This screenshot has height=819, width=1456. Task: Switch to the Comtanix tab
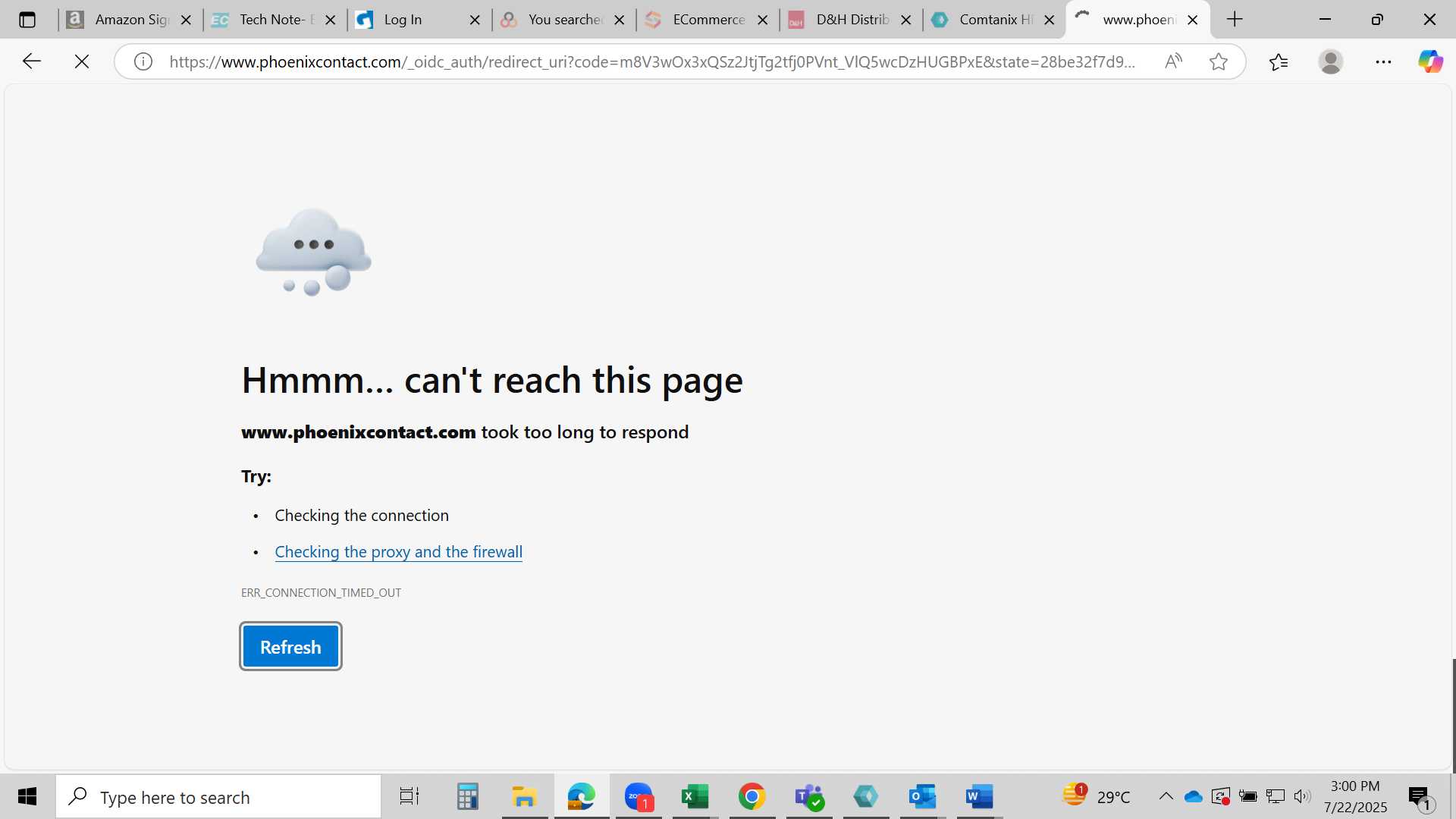click(x=992, y=20)
